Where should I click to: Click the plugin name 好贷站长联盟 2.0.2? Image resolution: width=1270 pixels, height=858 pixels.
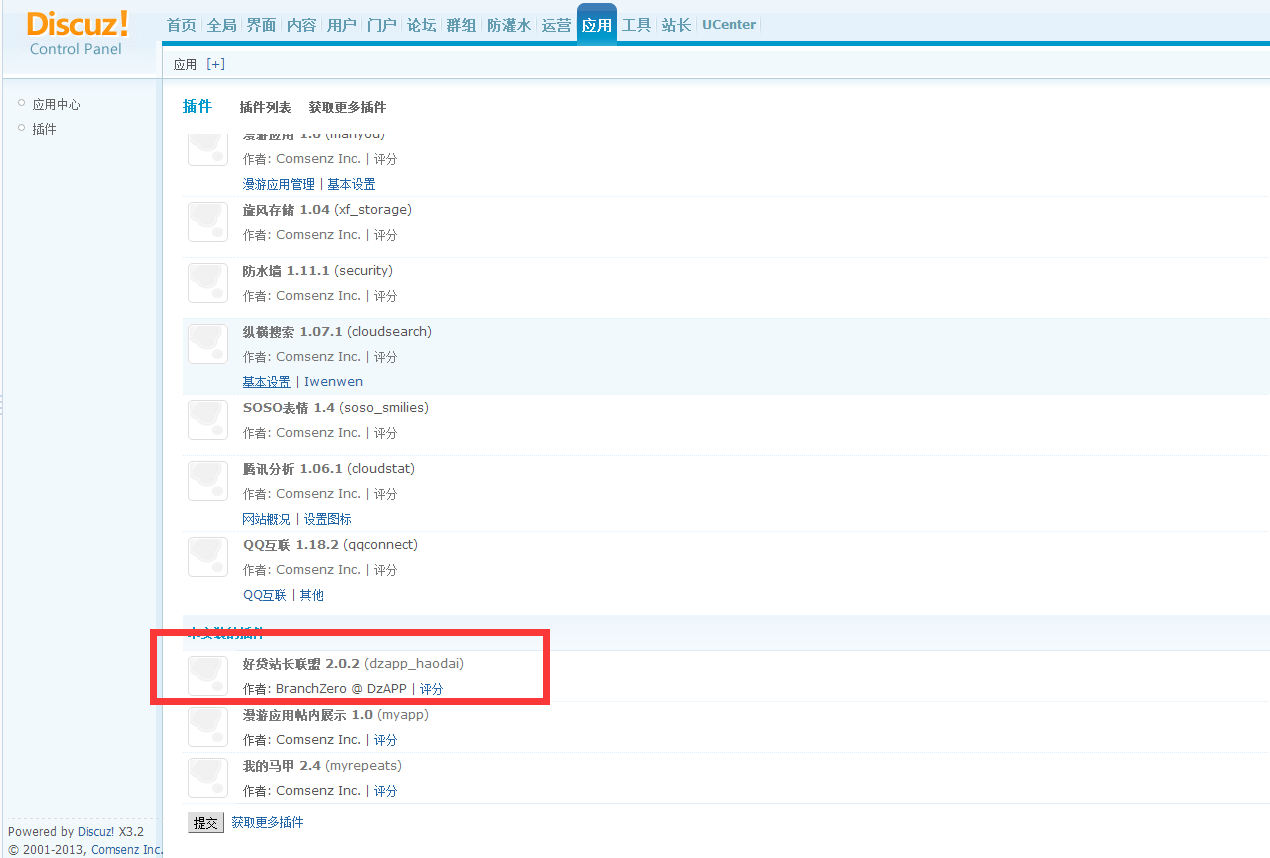tap(301, 663)
